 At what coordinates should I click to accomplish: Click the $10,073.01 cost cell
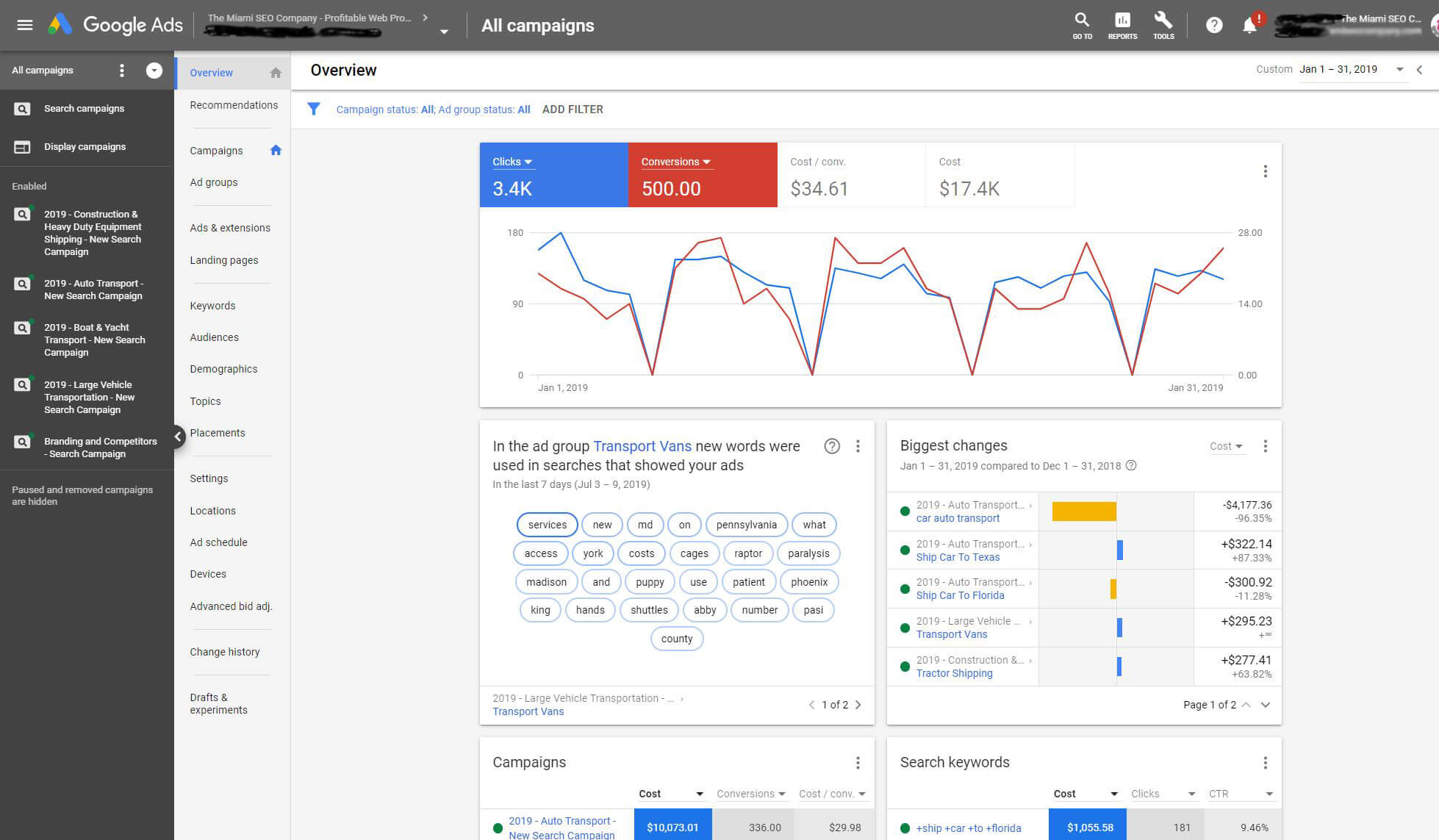point(672,825)
